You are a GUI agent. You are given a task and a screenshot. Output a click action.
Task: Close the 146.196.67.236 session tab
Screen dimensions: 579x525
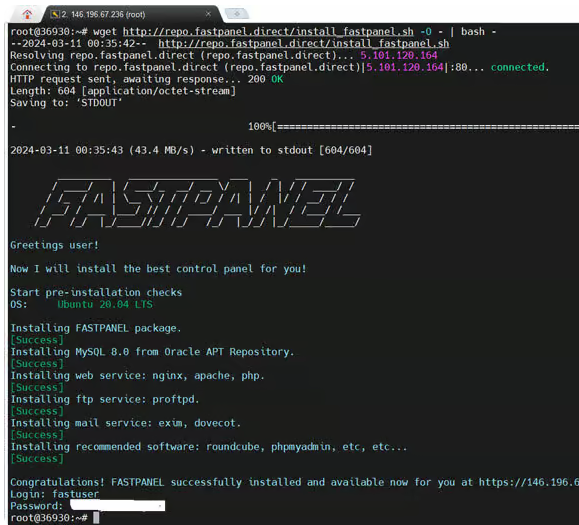208,14
